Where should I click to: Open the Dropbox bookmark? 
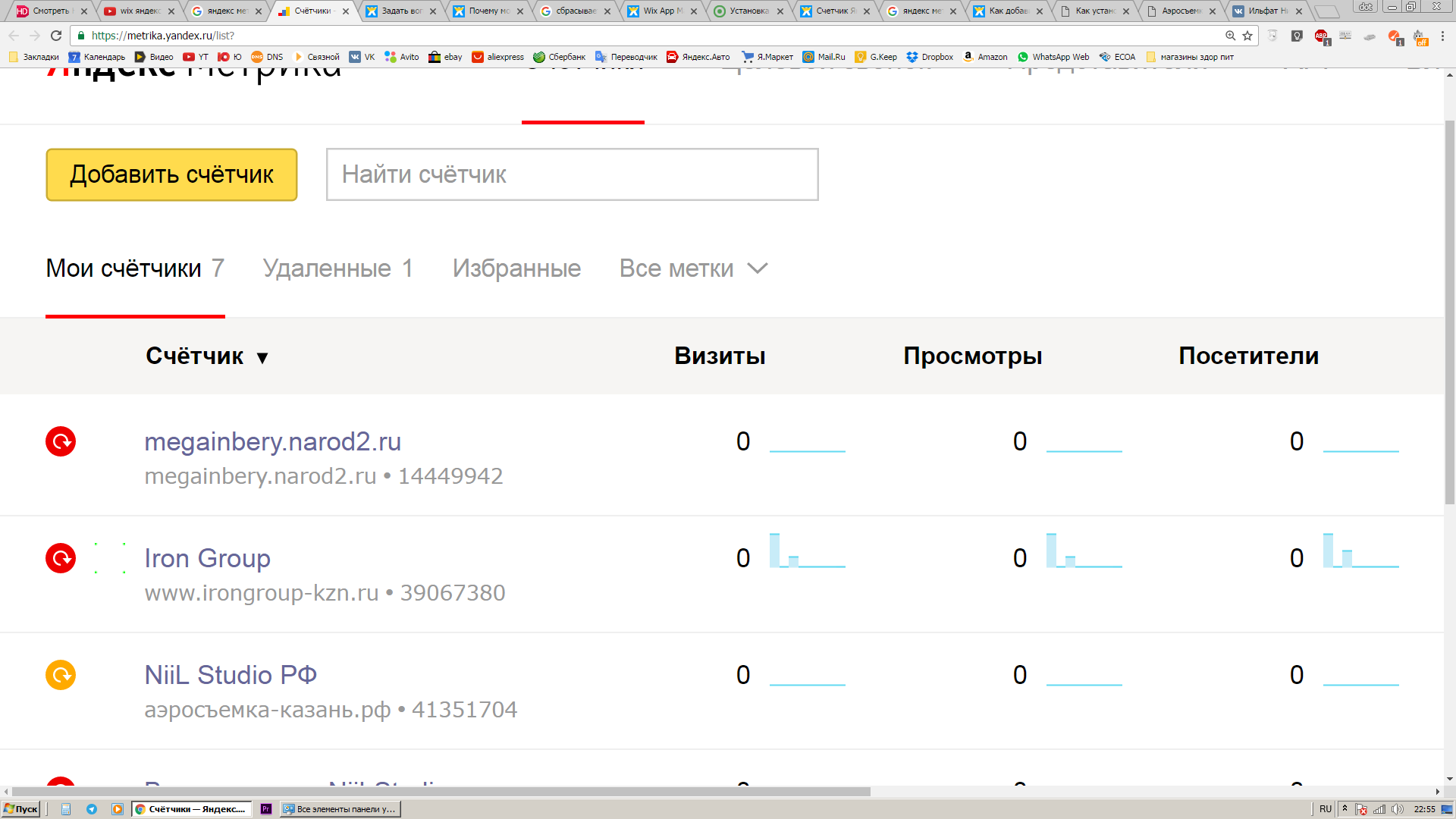(x=930, y=57)
